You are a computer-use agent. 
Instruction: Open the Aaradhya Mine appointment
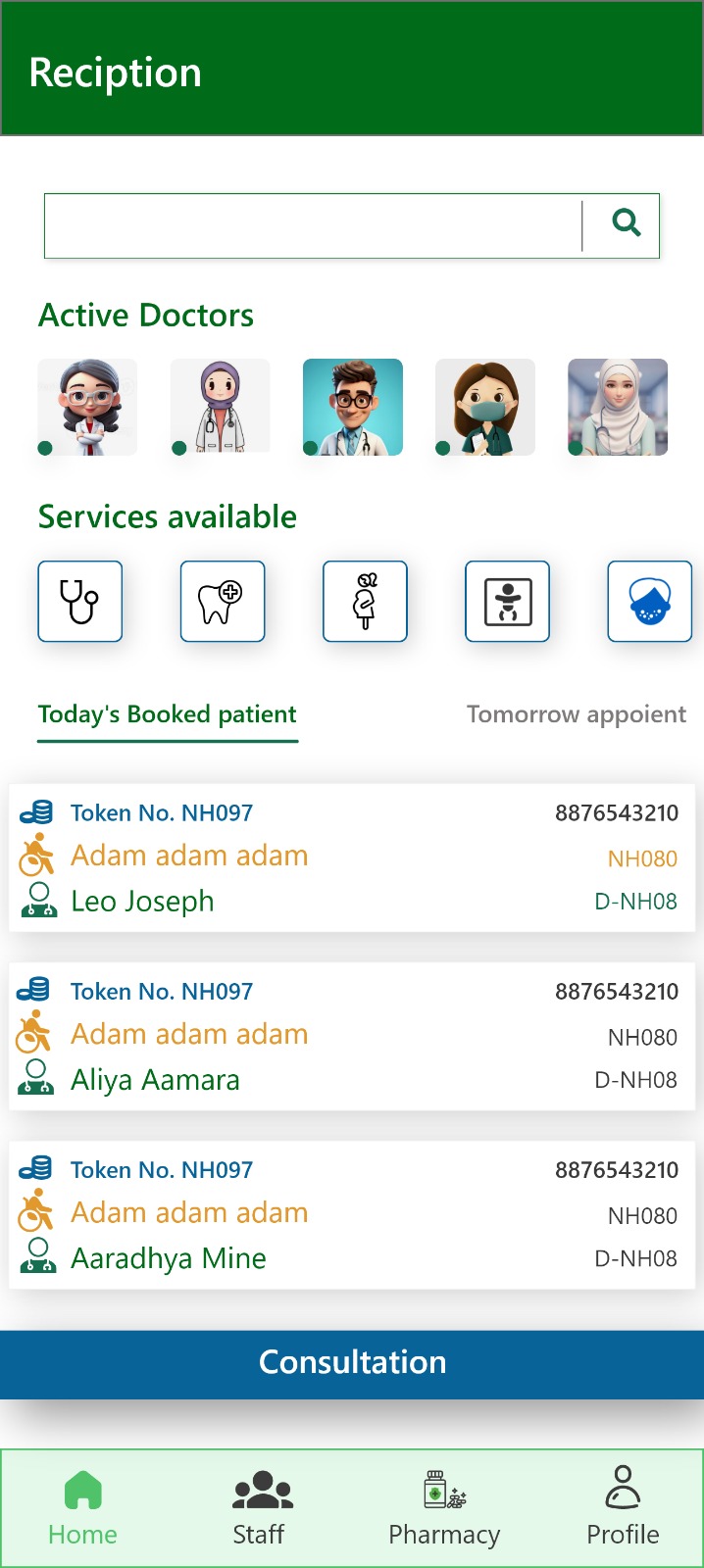pos(352,1214)
